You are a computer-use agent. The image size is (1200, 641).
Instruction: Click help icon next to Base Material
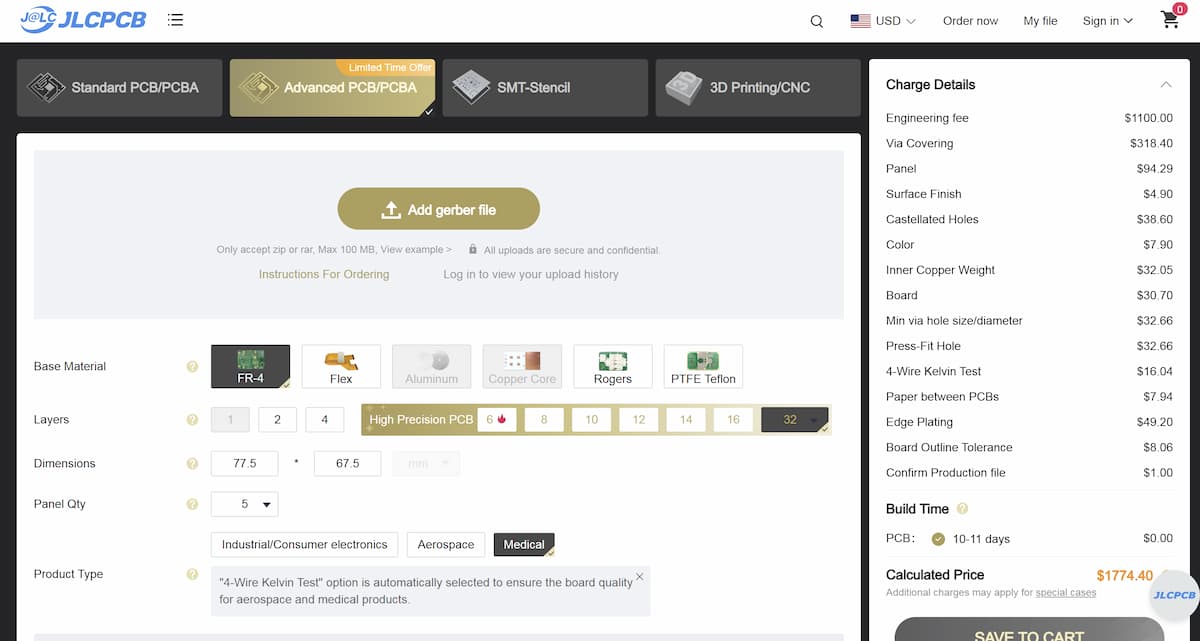tap(192, 367)
